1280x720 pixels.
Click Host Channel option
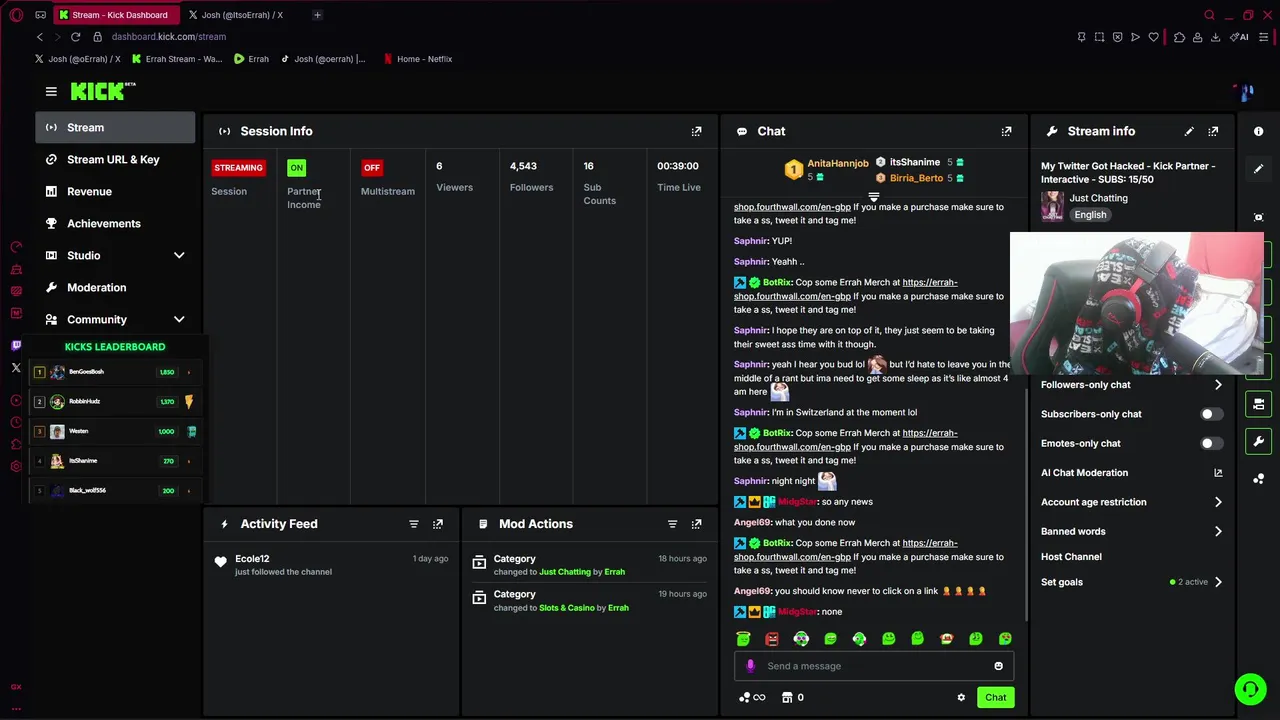click(1071, 557)
